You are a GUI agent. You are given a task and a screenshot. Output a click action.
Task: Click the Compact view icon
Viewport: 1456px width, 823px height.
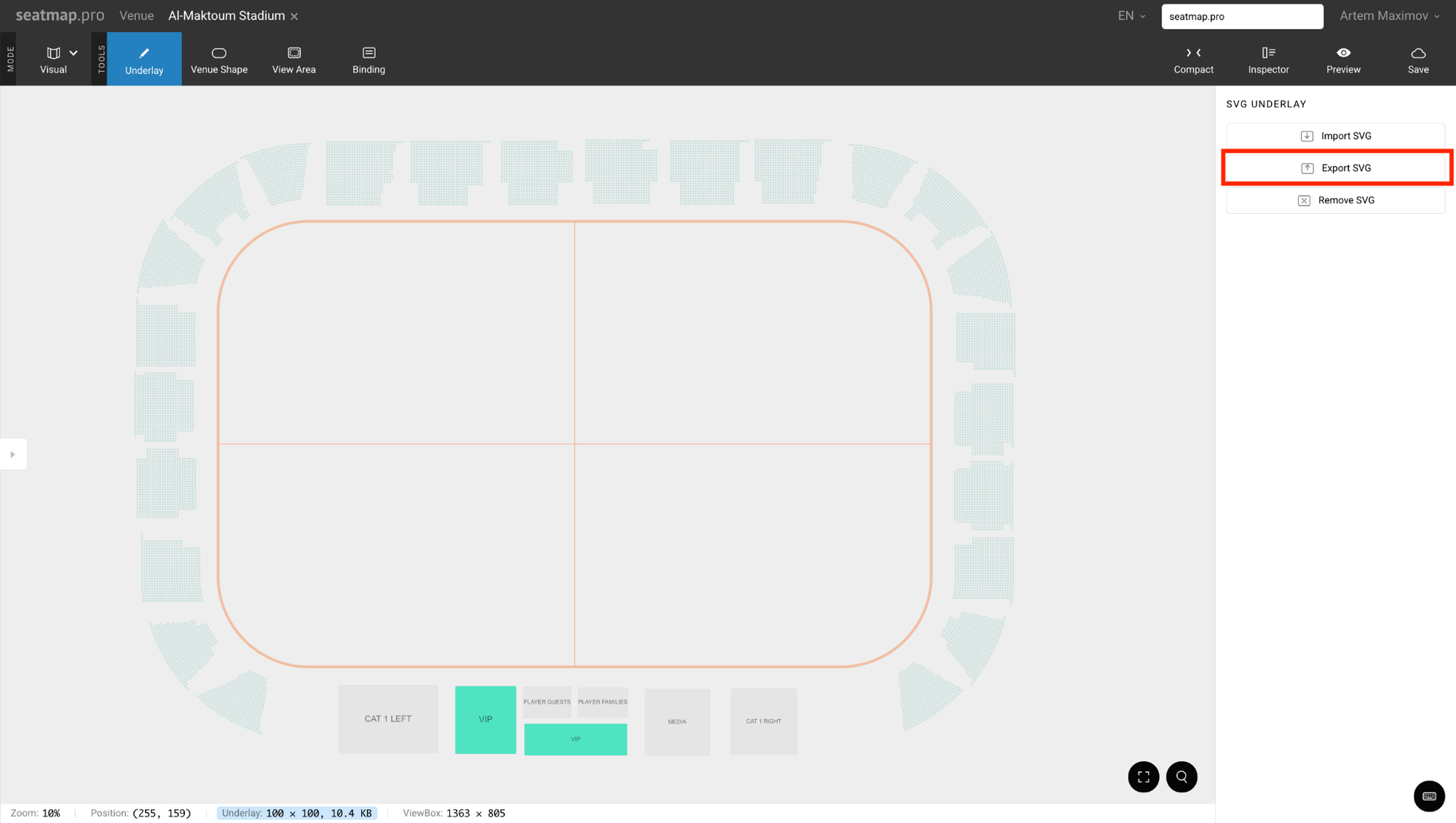tap(1193, 59)
